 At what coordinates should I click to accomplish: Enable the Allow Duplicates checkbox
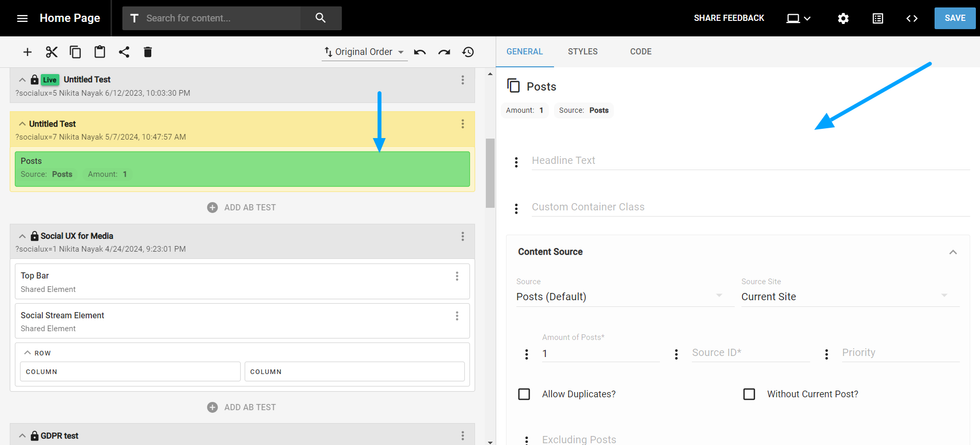tap(524, 394)
